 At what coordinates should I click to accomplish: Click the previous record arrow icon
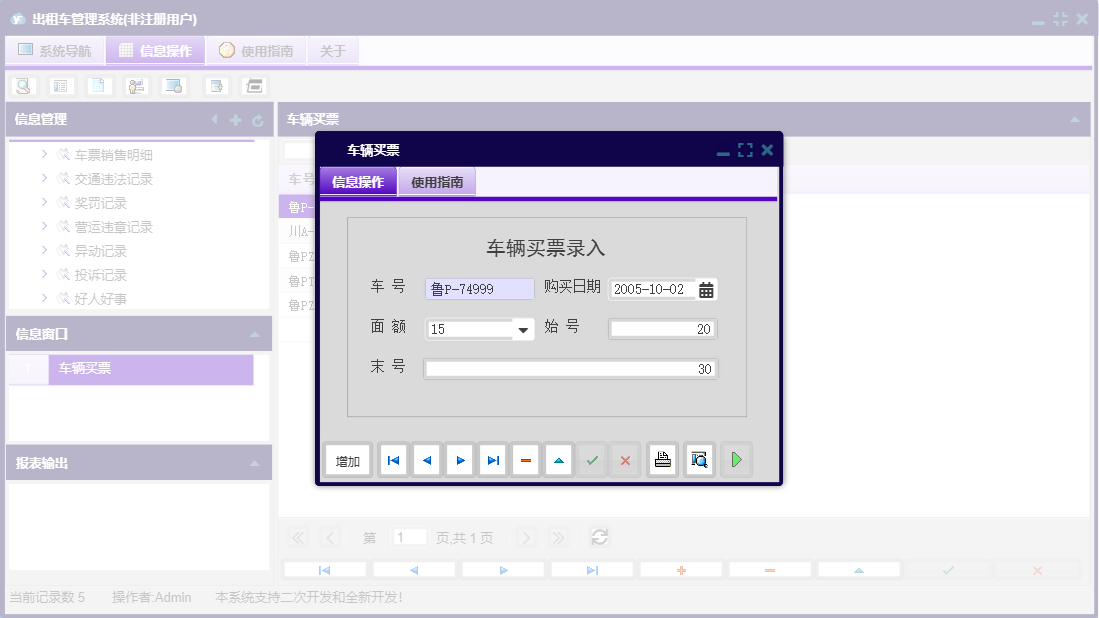[426, 459]
